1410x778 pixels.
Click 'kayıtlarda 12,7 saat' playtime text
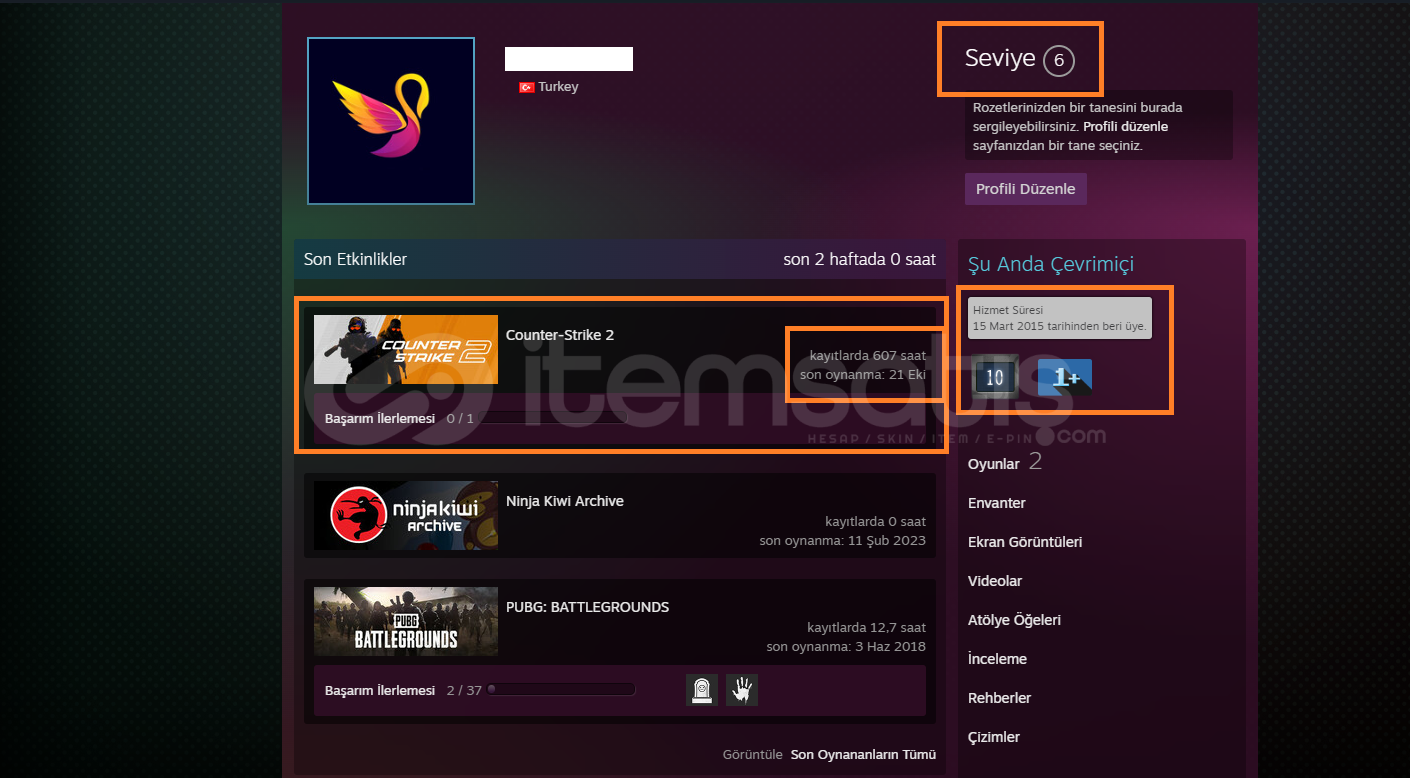click(866, 627)
